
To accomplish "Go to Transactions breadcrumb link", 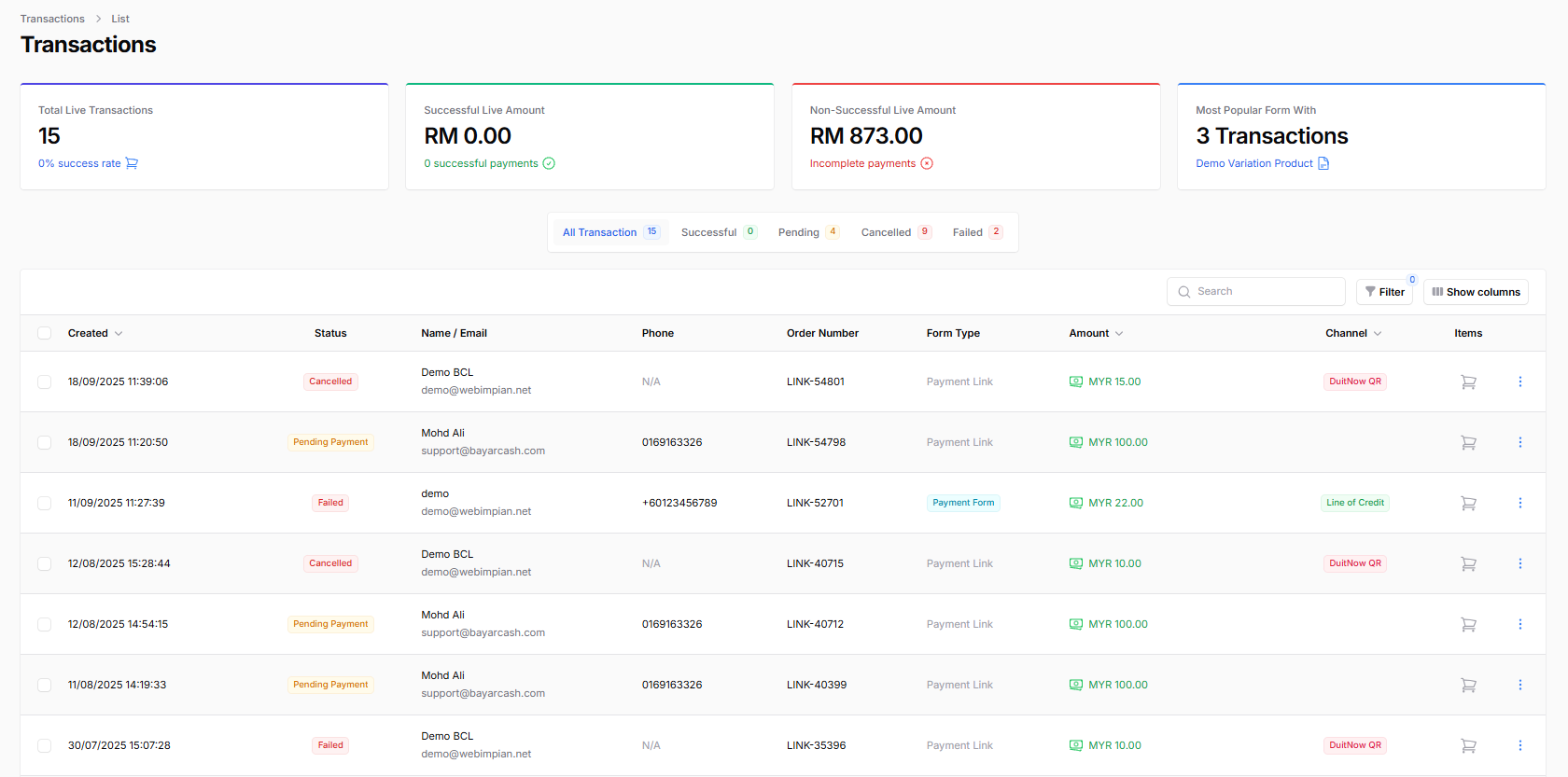I will pos(52,19).
